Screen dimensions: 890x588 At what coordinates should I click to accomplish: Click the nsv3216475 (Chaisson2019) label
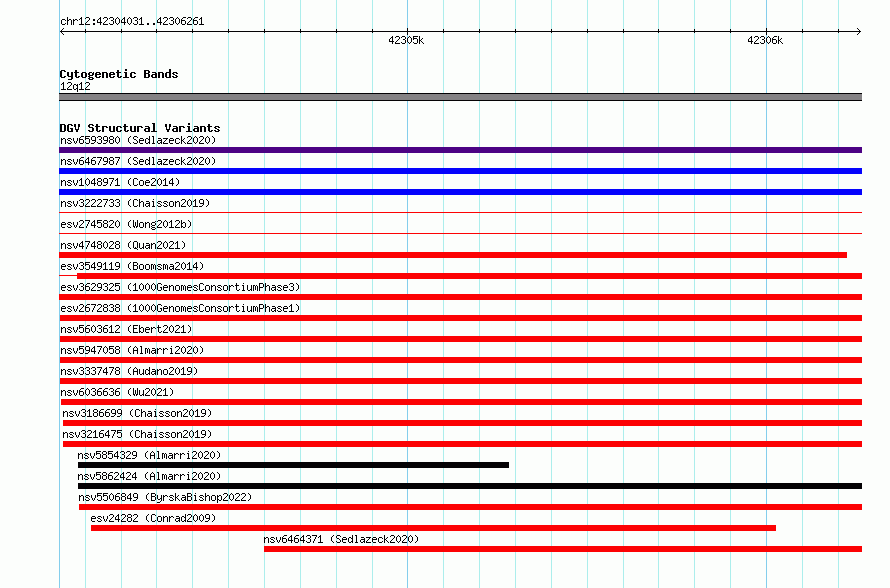[137, 434]
